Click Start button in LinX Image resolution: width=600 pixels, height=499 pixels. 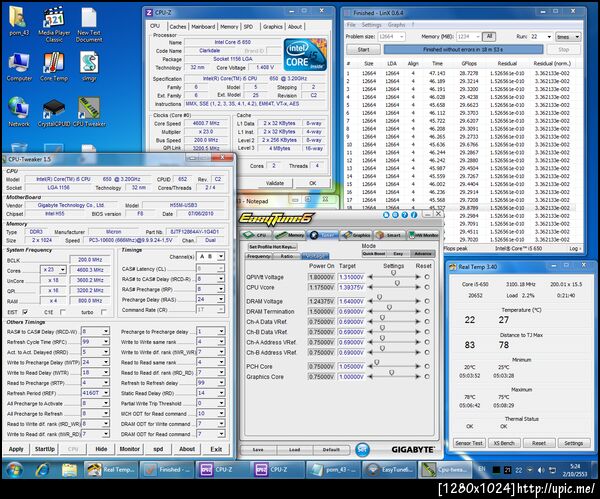click(363, 49)
